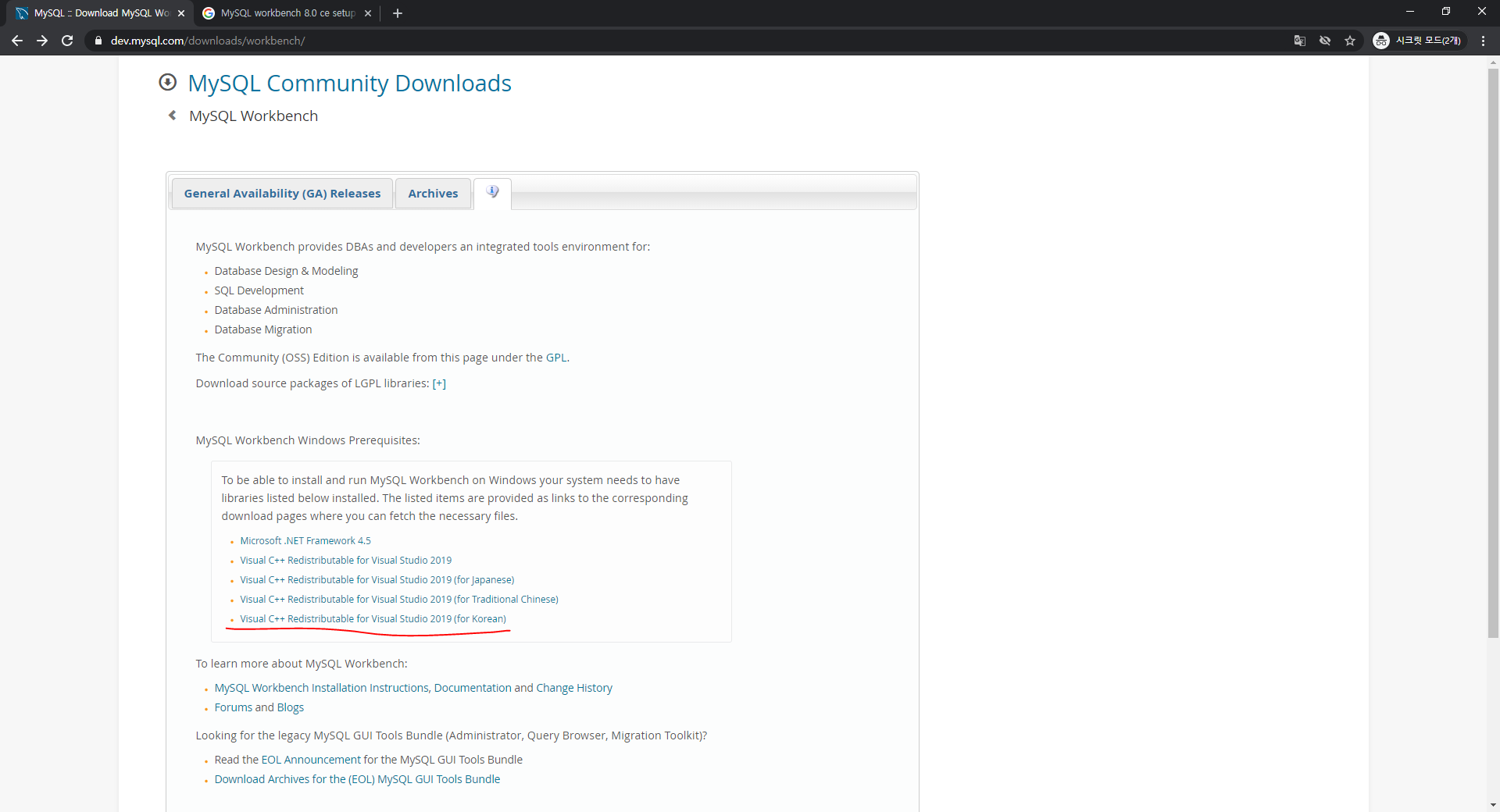Image resolution: width=1500 pixels, height=812 pixels.
Task: Open the Change History link
Action: pyautogui.click(x=574, y=688)
